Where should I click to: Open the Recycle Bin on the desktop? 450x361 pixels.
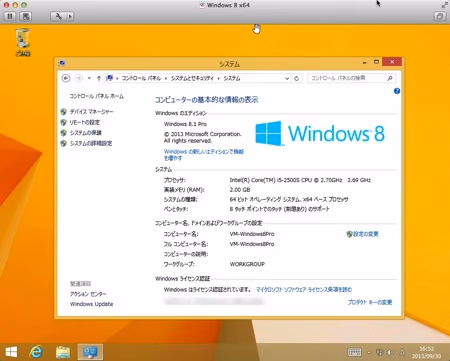pyautogui.click(x=23, y=42)
